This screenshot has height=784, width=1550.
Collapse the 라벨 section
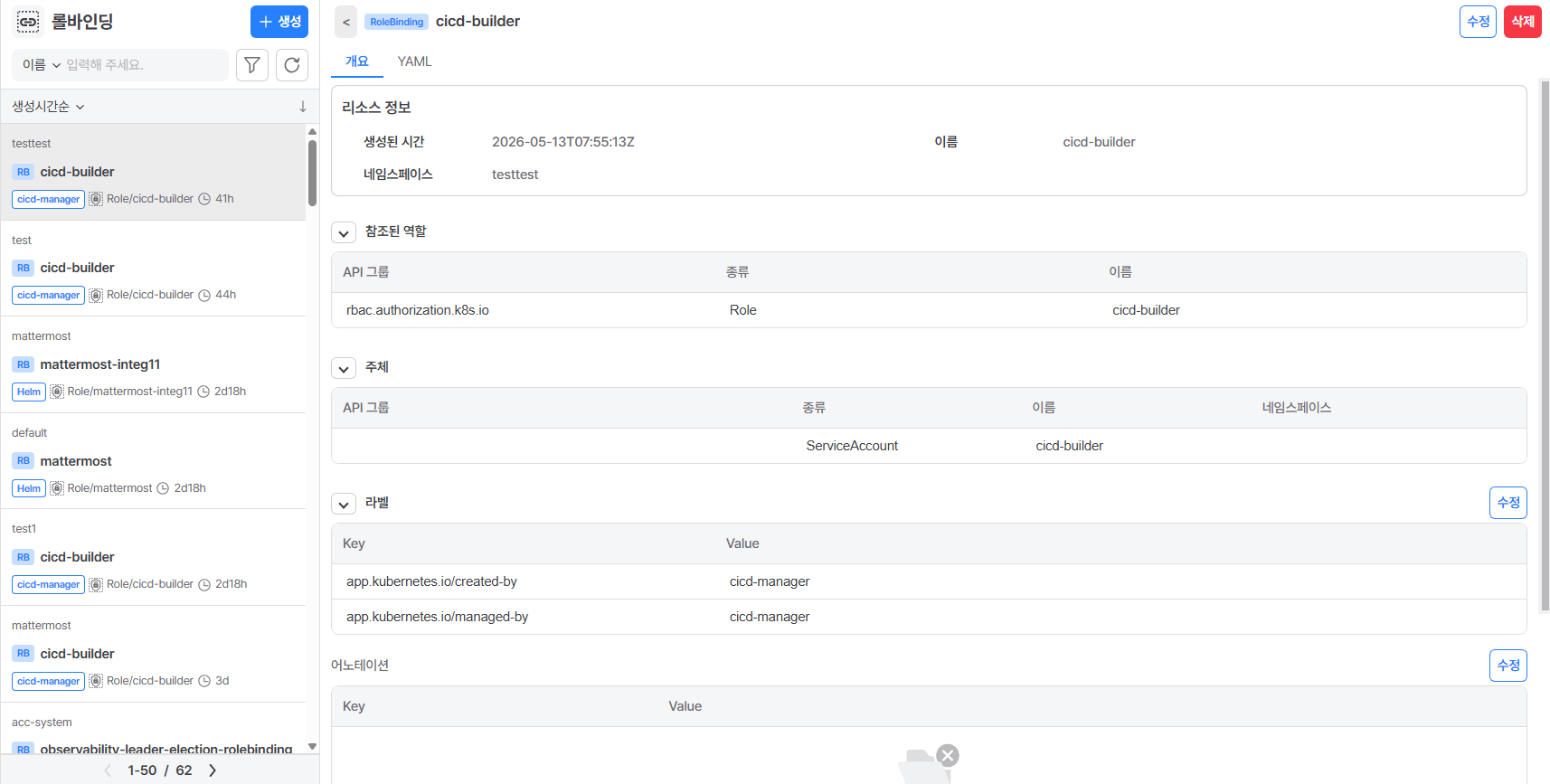344,505
